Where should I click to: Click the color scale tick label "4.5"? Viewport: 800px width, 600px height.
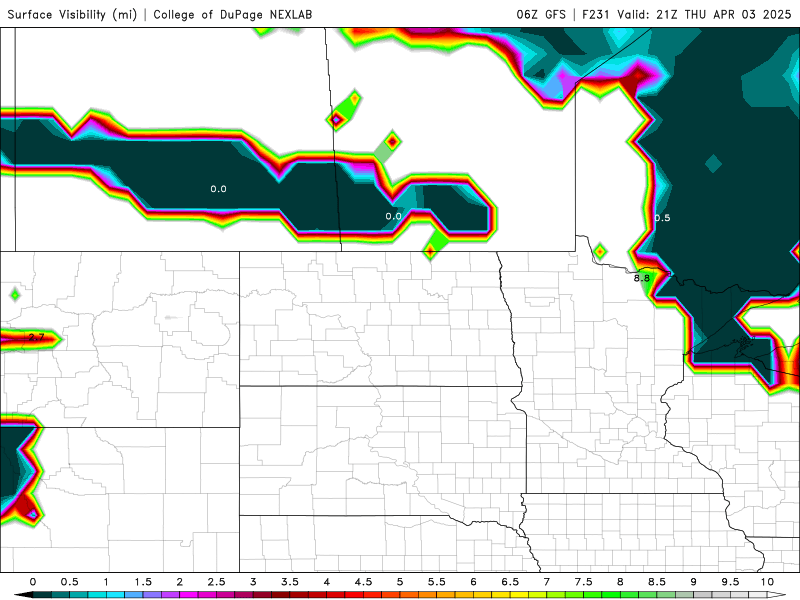coord(363,582)
